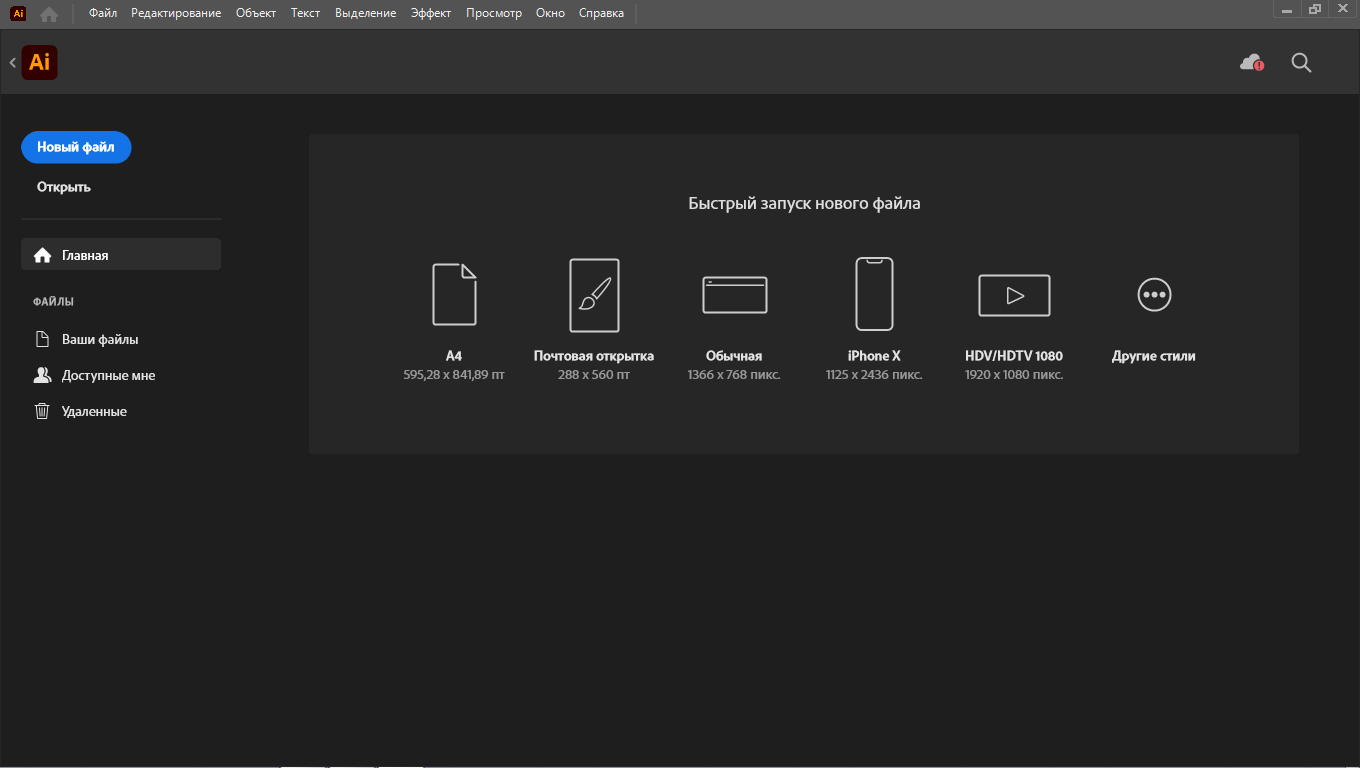1360x768 pixels.
Task: Choose the Обычная web preset icon
Action: click(x=734, y=295)
